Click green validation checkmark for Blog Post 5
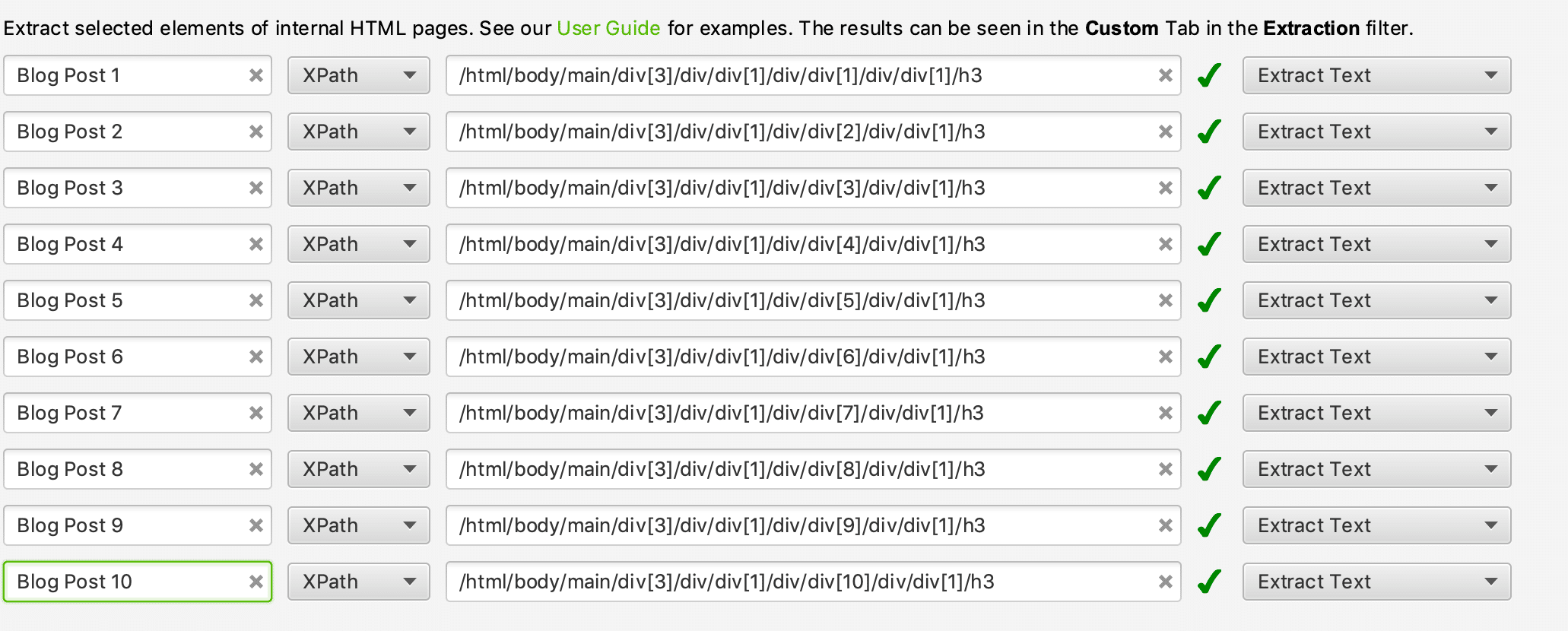This screenshot has width=1568, height=631. pyautogui.click(x=1209, y=300)
